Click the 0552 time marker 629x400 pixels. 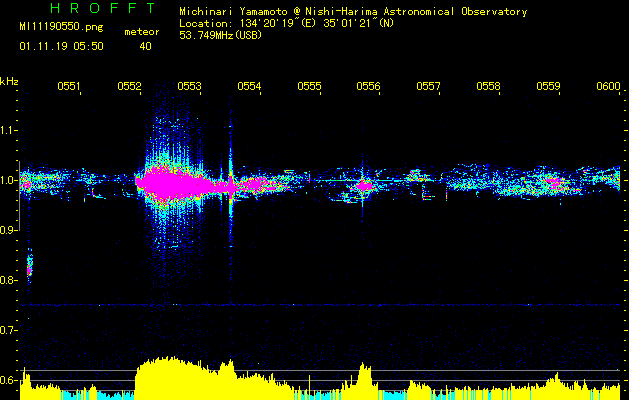click(129, 86)
